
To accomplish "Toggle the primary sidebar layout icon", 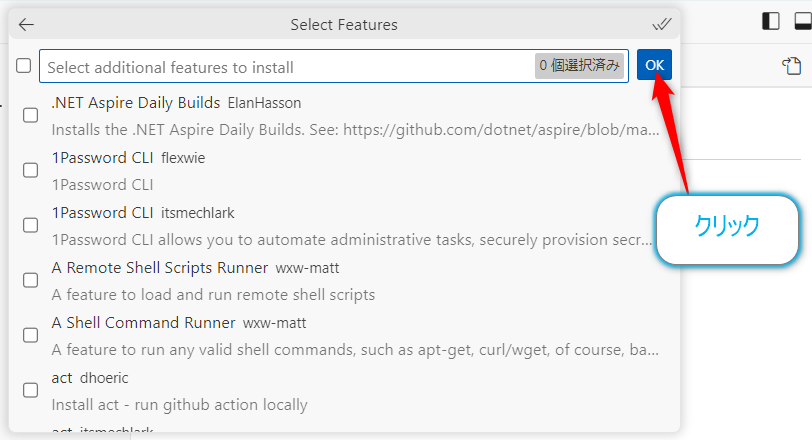I will coord(771,21).
